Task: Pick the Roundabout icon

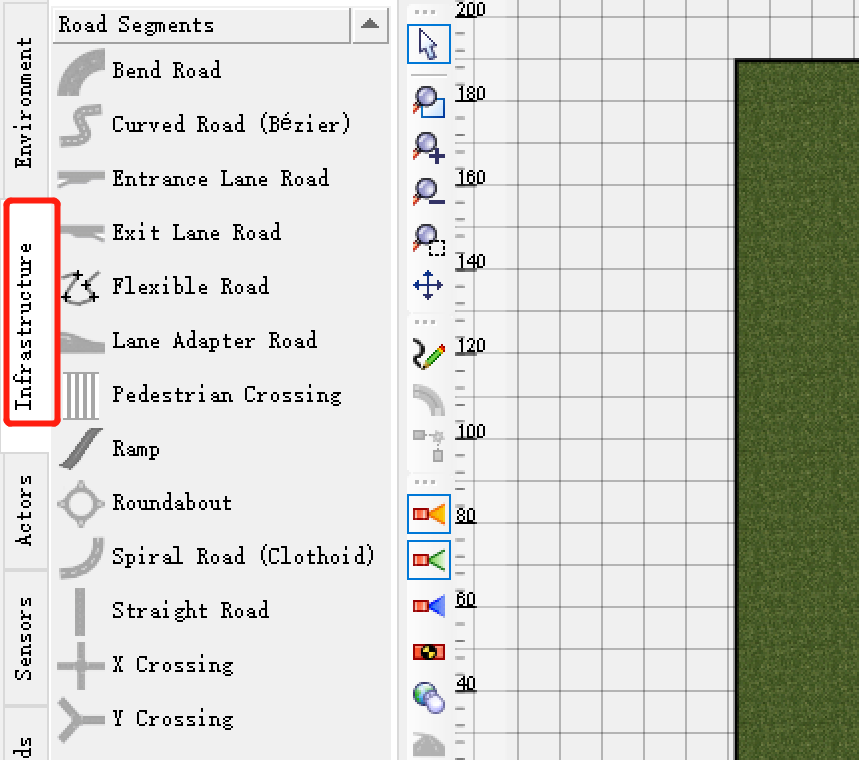Action: click(81, 504)
